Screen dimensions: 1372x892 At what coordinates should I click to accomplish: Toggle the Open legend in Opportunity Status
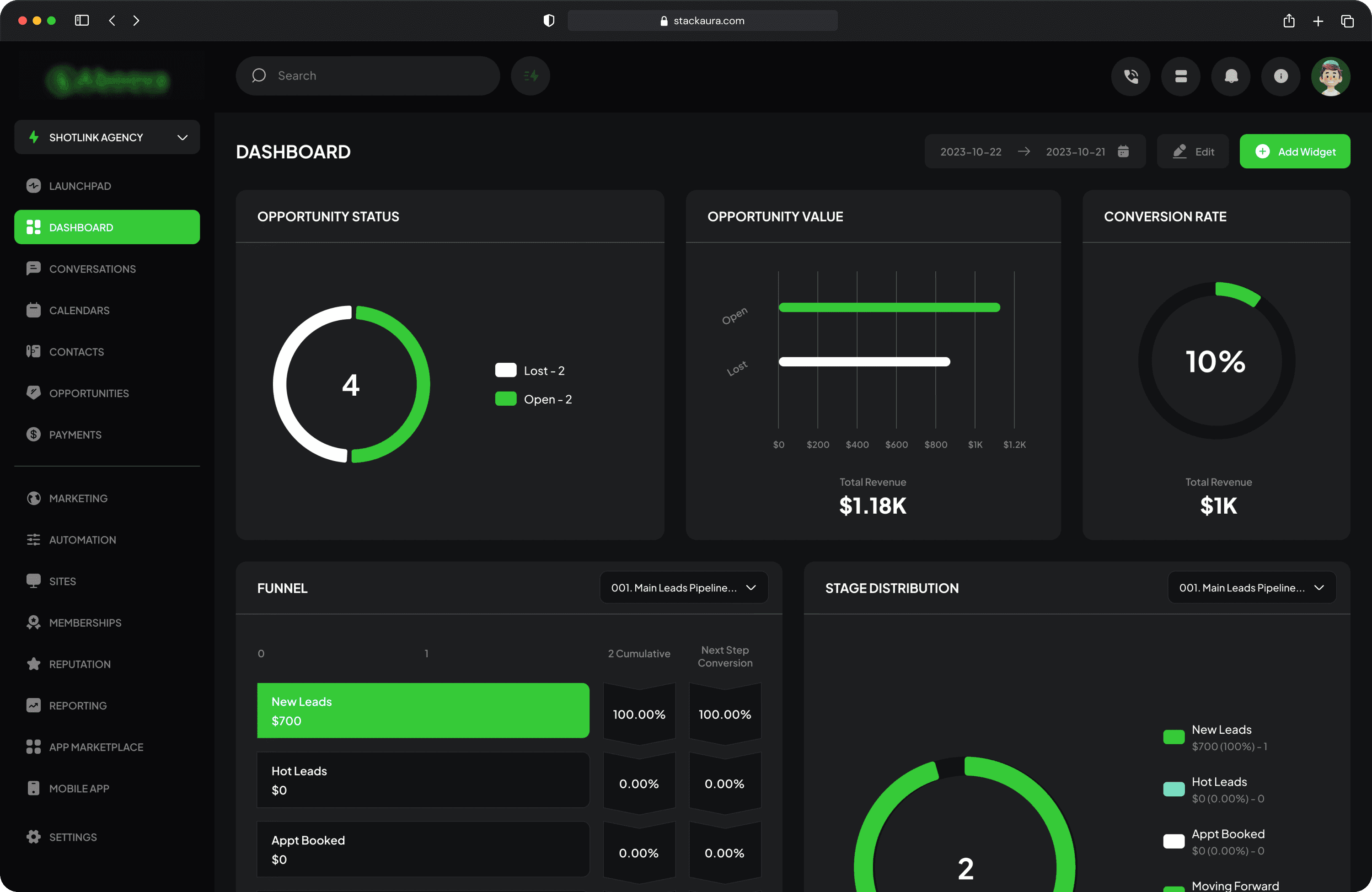coord(533,398)
